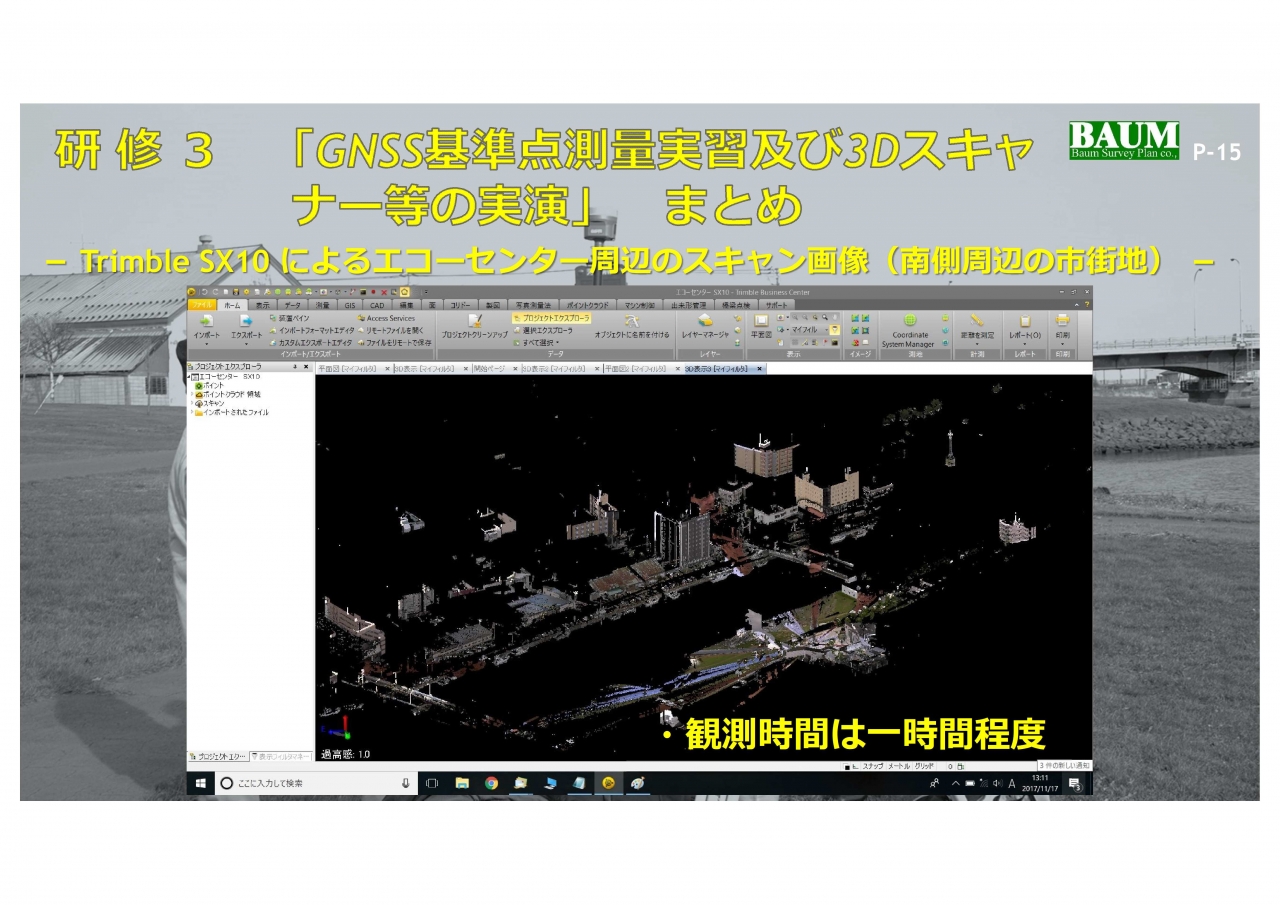This screenshot has width=1280, height=905.
Task: Switch to the GIS ribbon tab
Action: (350, 305)
